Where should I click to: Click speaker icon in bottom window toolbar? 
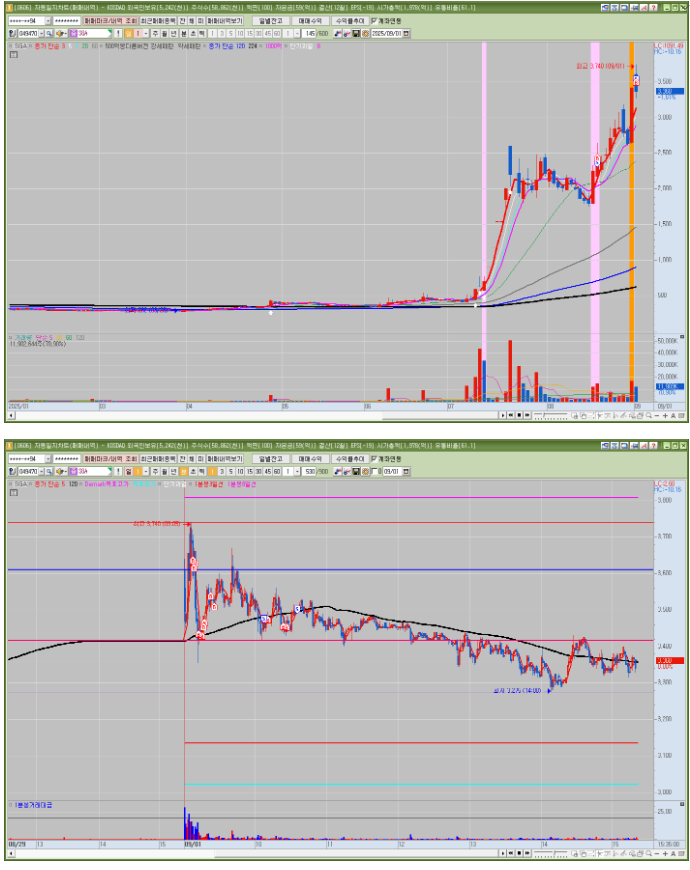tap(59, 472)
